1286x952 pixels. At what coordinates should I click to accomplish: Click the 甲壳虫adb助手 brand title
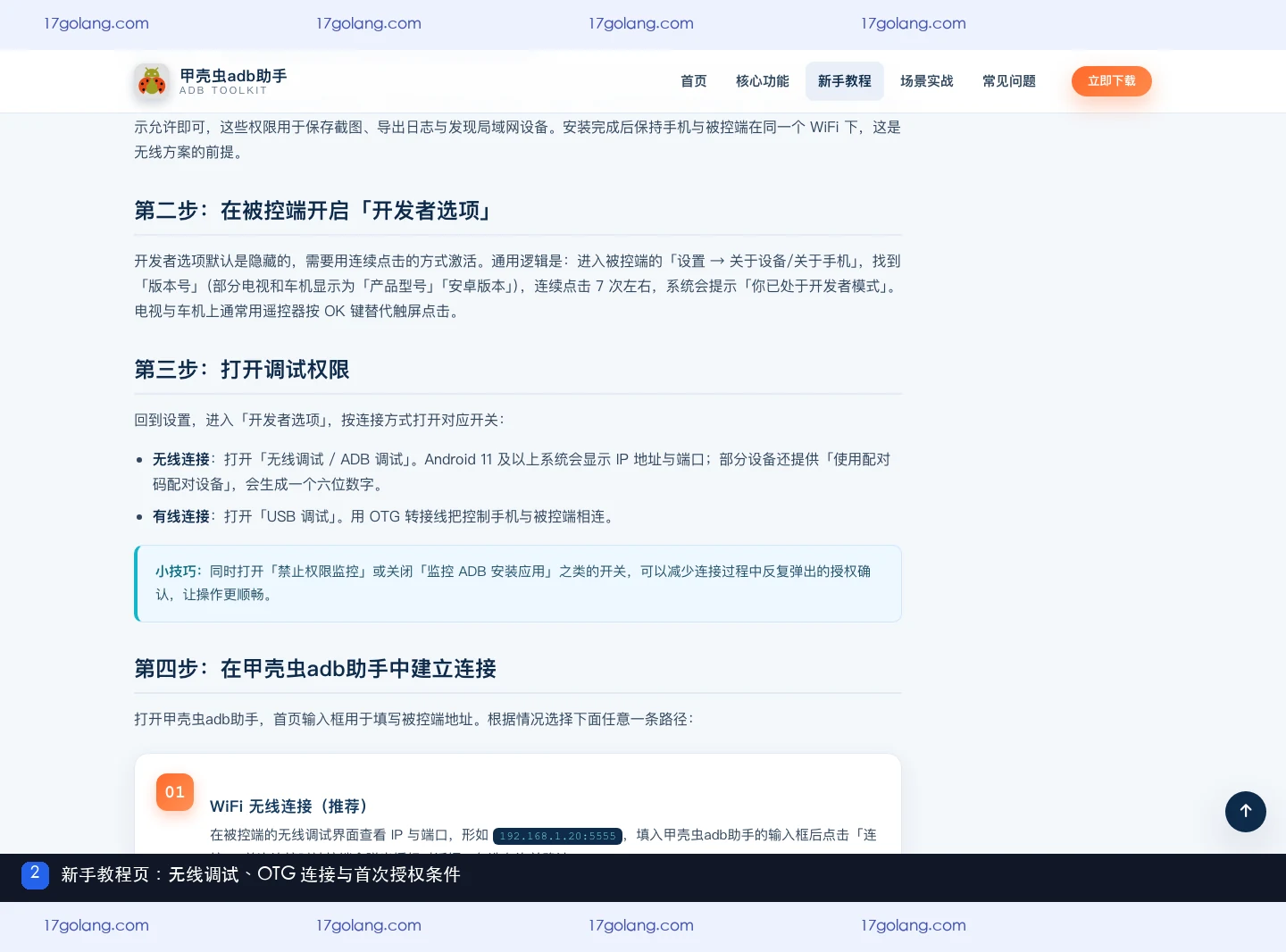(x=233, y=76)
